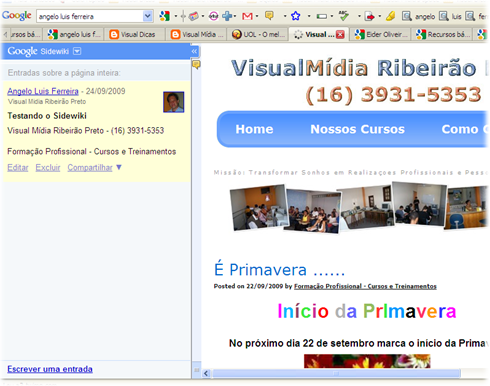Open the Gmail icon's dropdown arrow

pyautogui.click(x=257, y=16)
